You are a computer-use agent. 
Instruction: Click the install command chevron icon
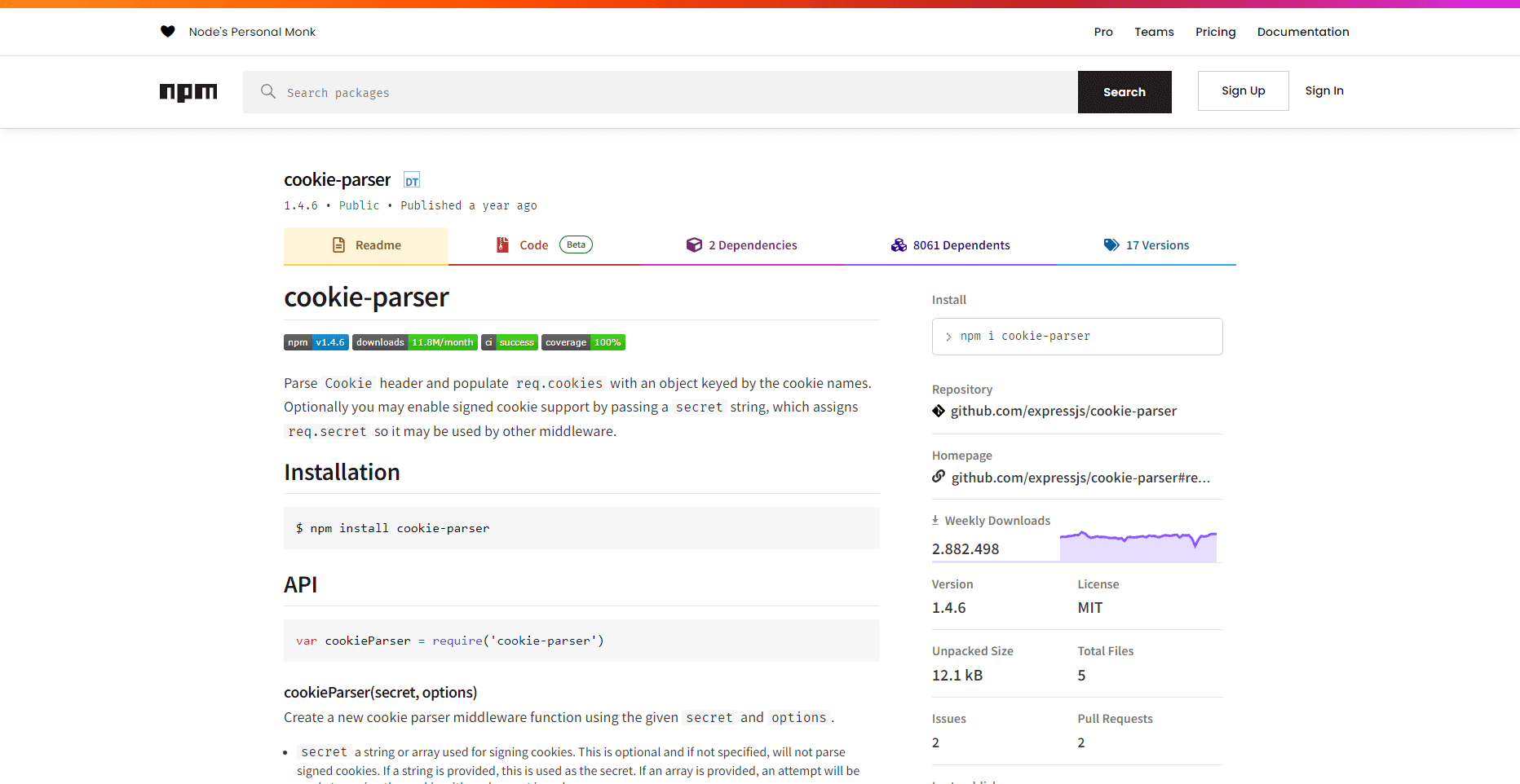[x=948, y=337]
